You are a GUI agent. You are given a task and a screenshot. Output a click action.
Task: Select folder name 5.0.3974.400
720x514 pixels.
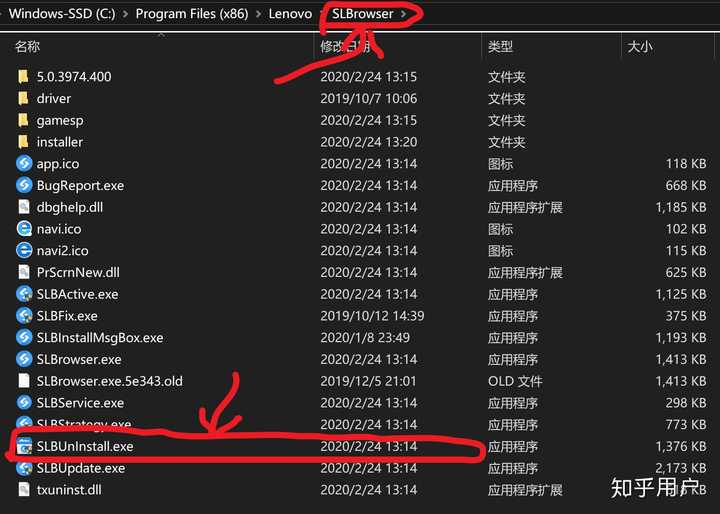pos(74,77)
